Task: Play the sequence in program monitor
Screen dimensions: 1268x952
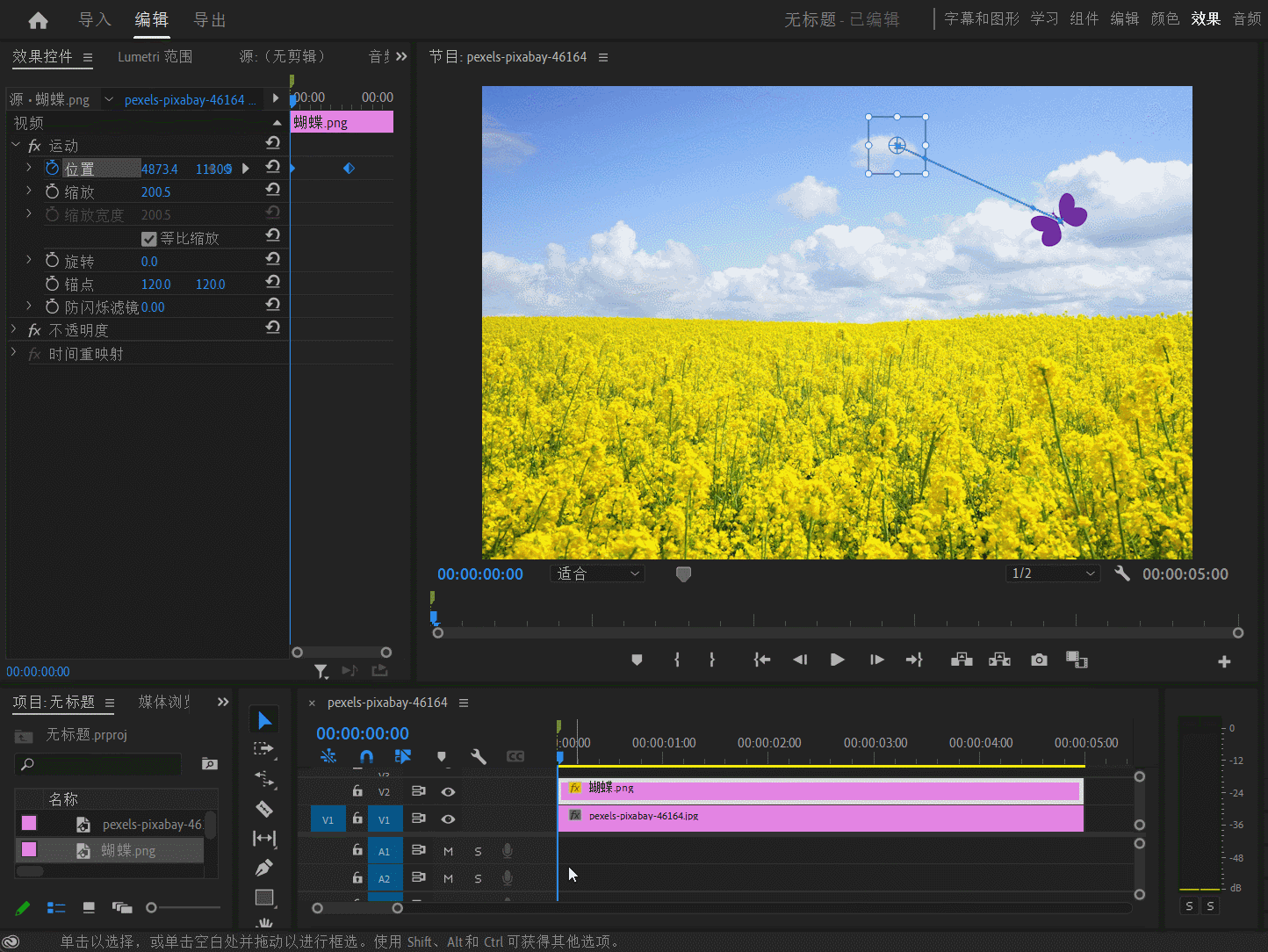Action: click(x=837, y=660)
